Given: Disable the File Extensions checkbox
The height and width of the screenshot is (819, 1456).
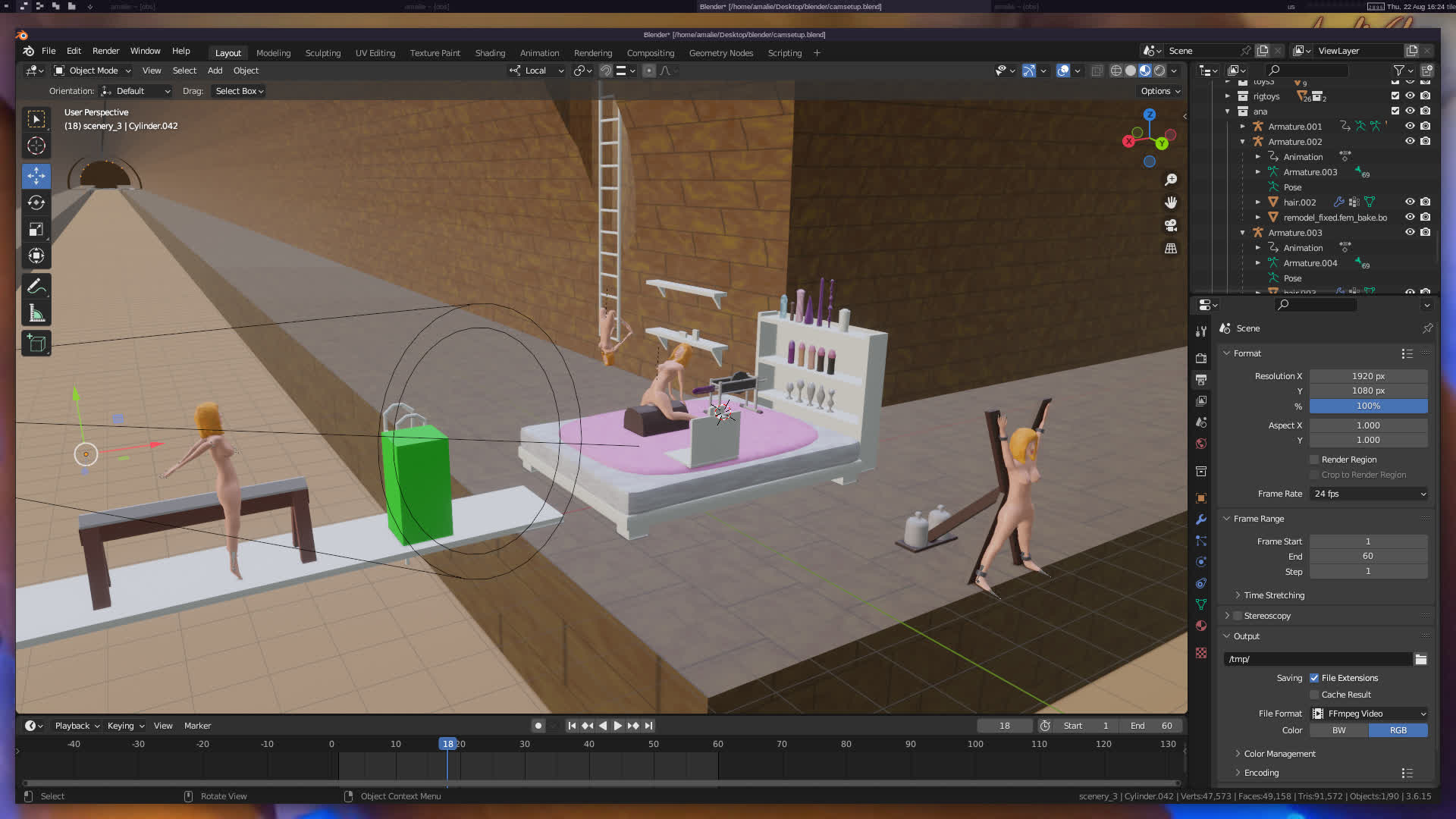Looking at the screenshot, I should click(x=1314, y=678).
